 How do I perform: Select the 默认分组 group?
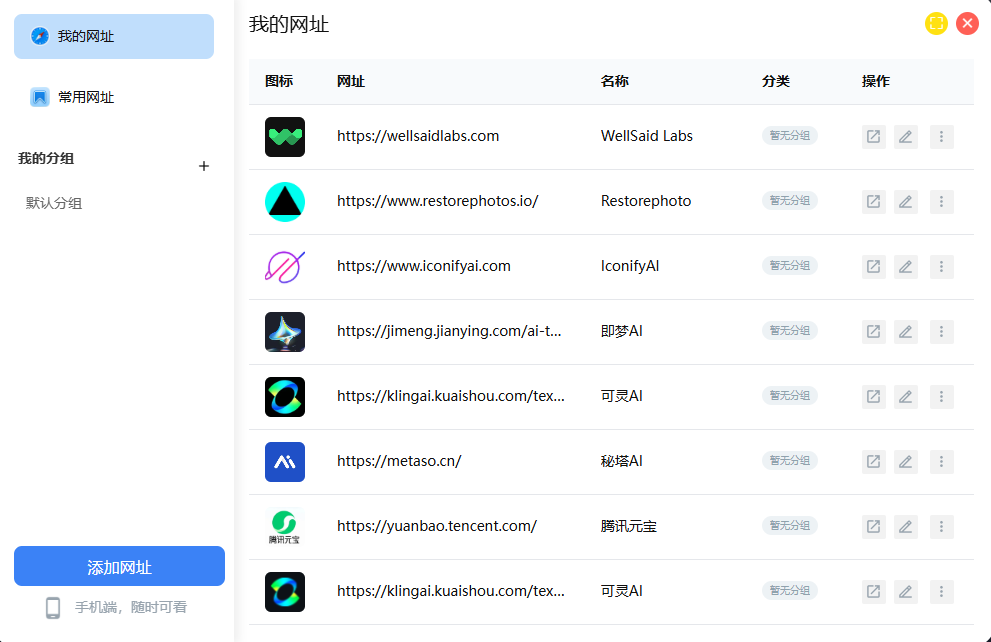(54, 203)
